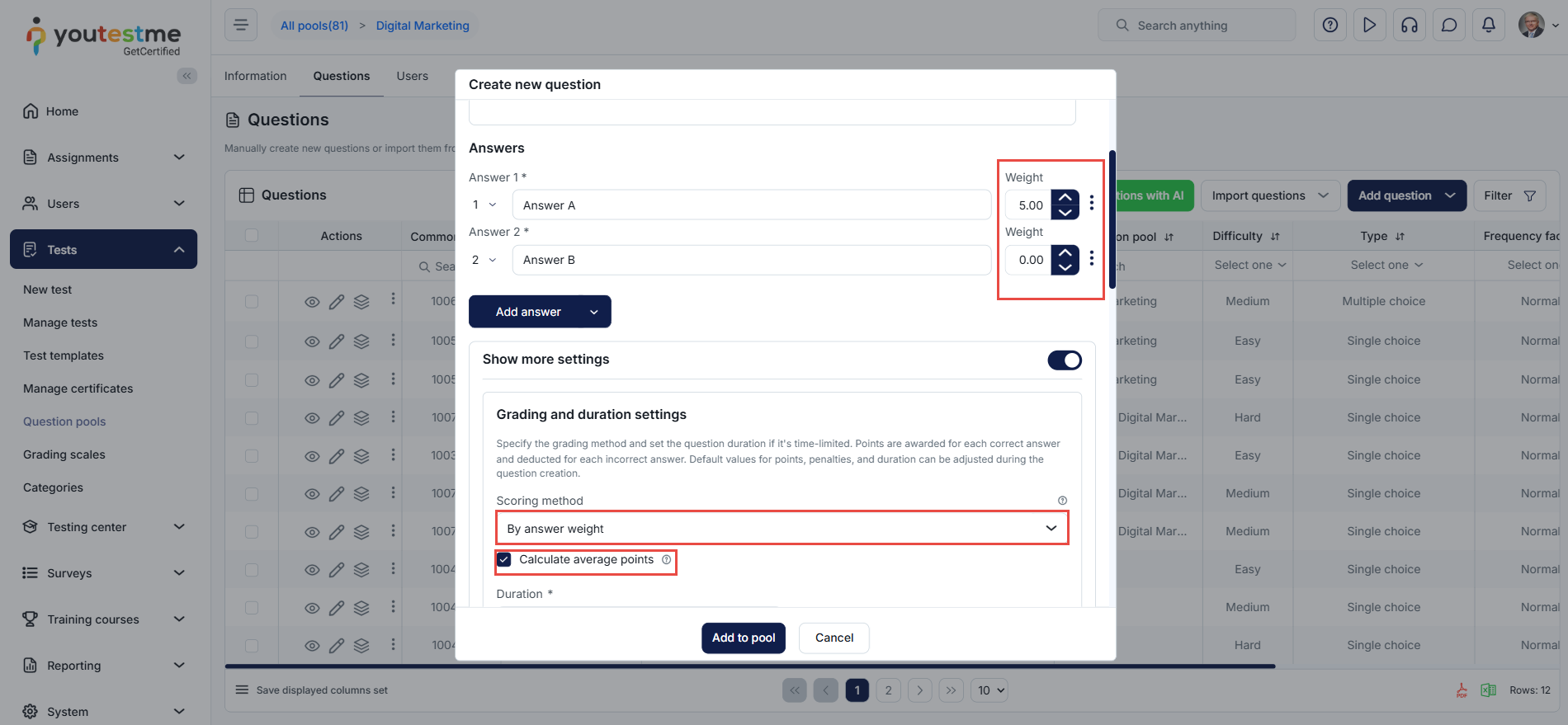Increase Answer 1 weight with up arrow
This screenshot has height=725, width=1568.
point(1065,198)
